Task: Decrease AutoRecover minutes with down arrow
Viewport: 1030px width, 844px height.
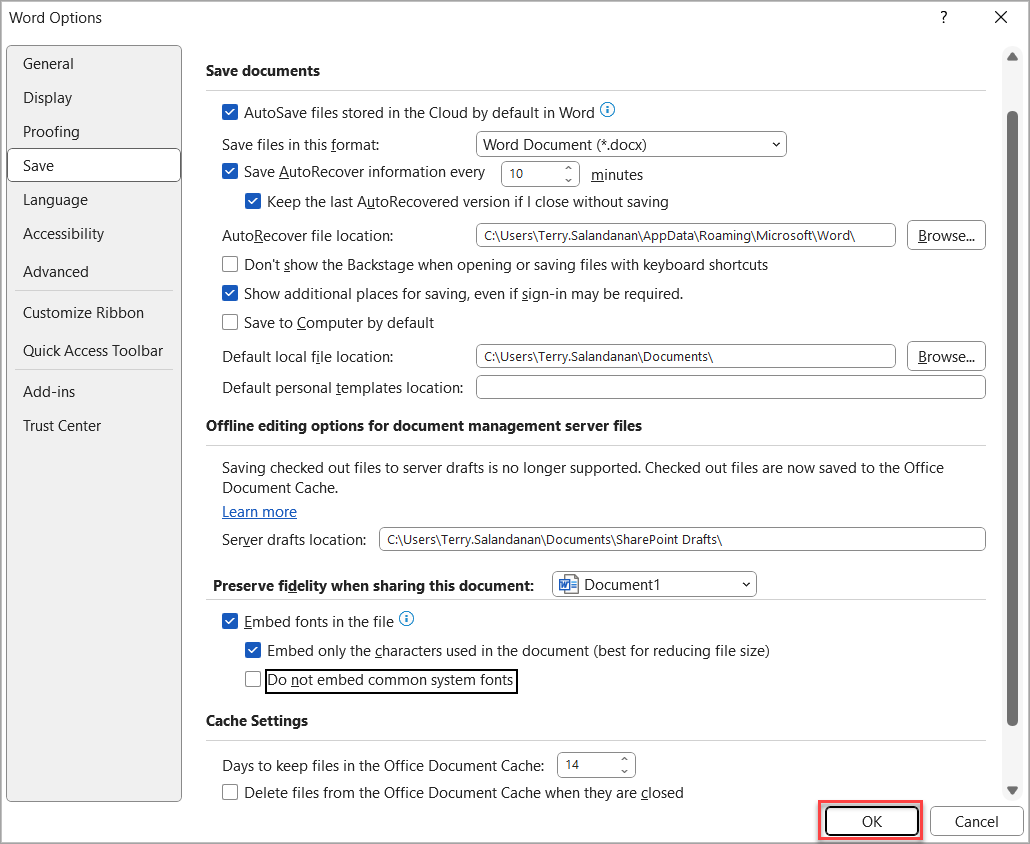Action: [x=569, y=180]
